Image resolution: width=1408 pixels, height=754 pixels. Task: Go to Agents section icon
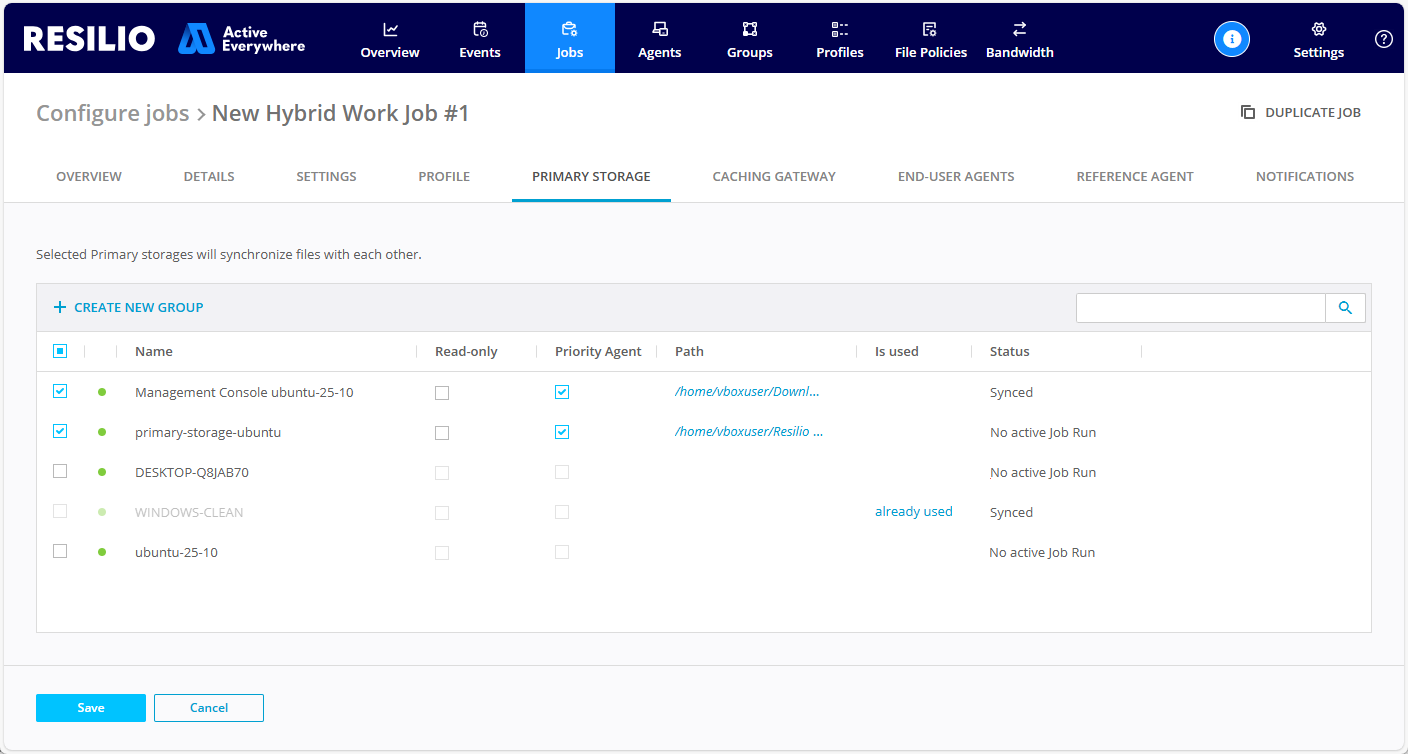click(660, 29)
